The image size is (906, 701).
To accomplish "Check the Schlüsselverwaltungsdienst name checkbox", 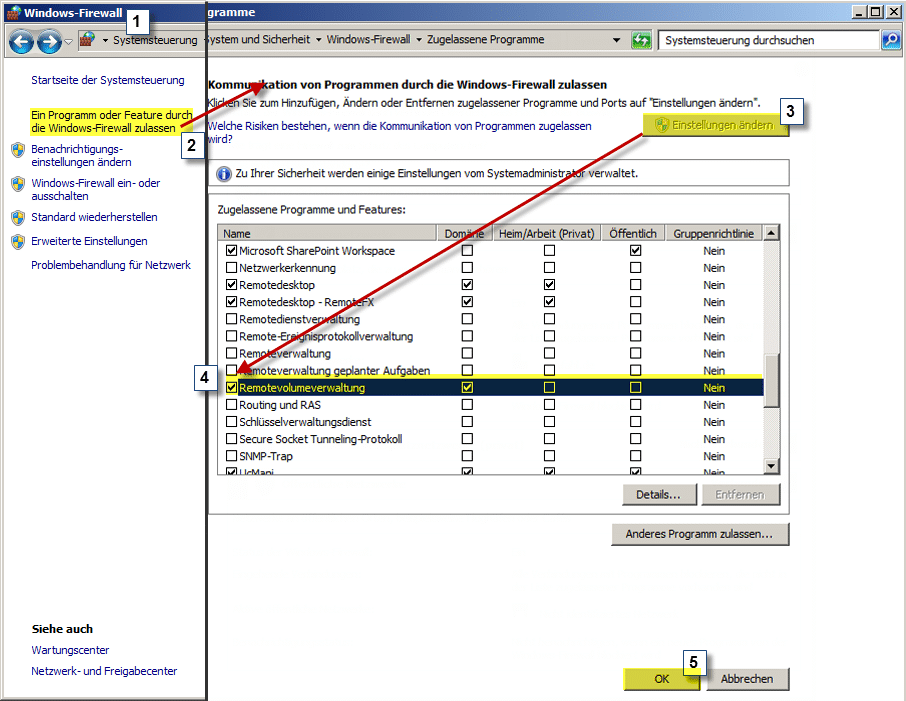I will (232, 422).
